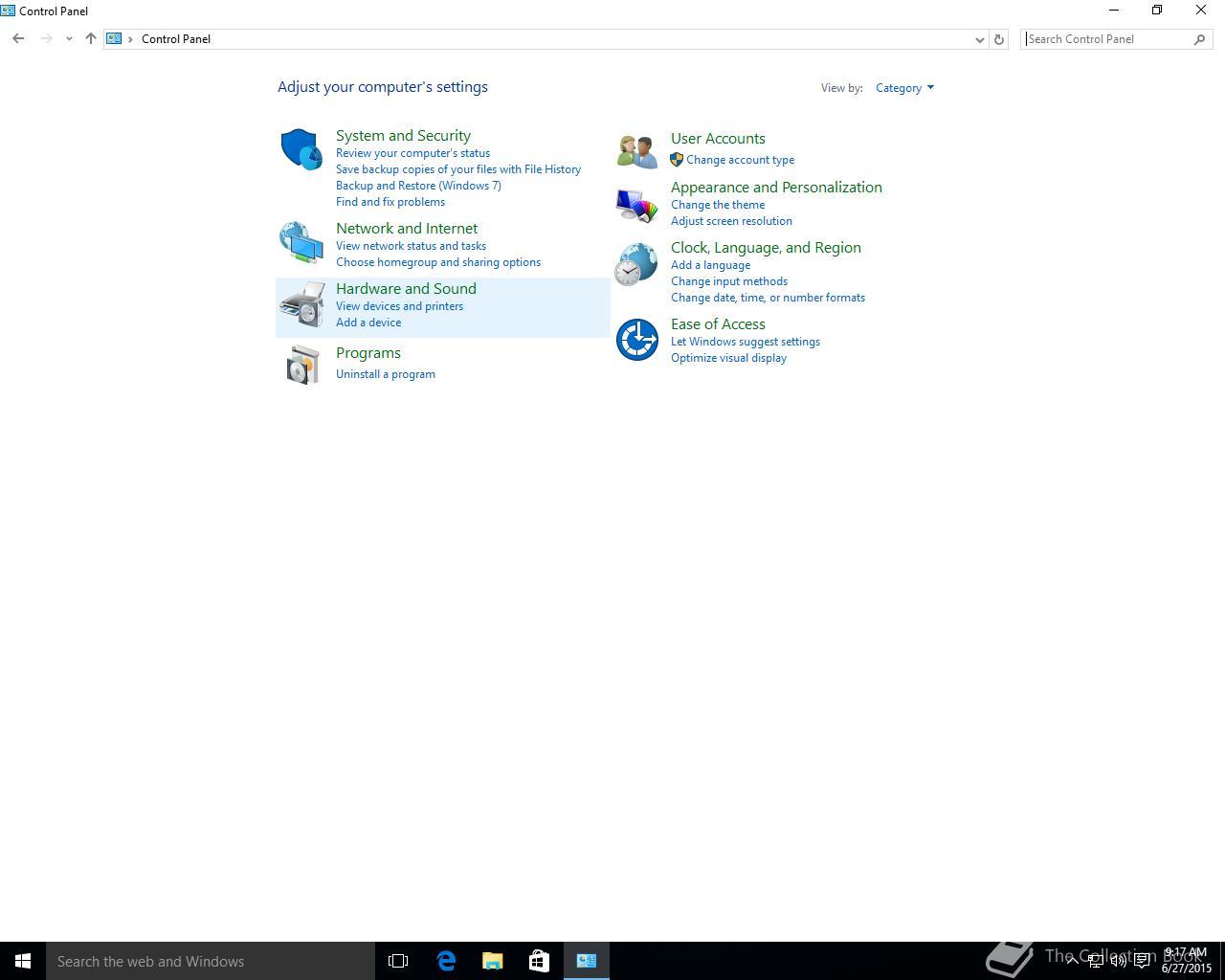Open User Accounts category
1225x980 pixels.
(718, 139)
